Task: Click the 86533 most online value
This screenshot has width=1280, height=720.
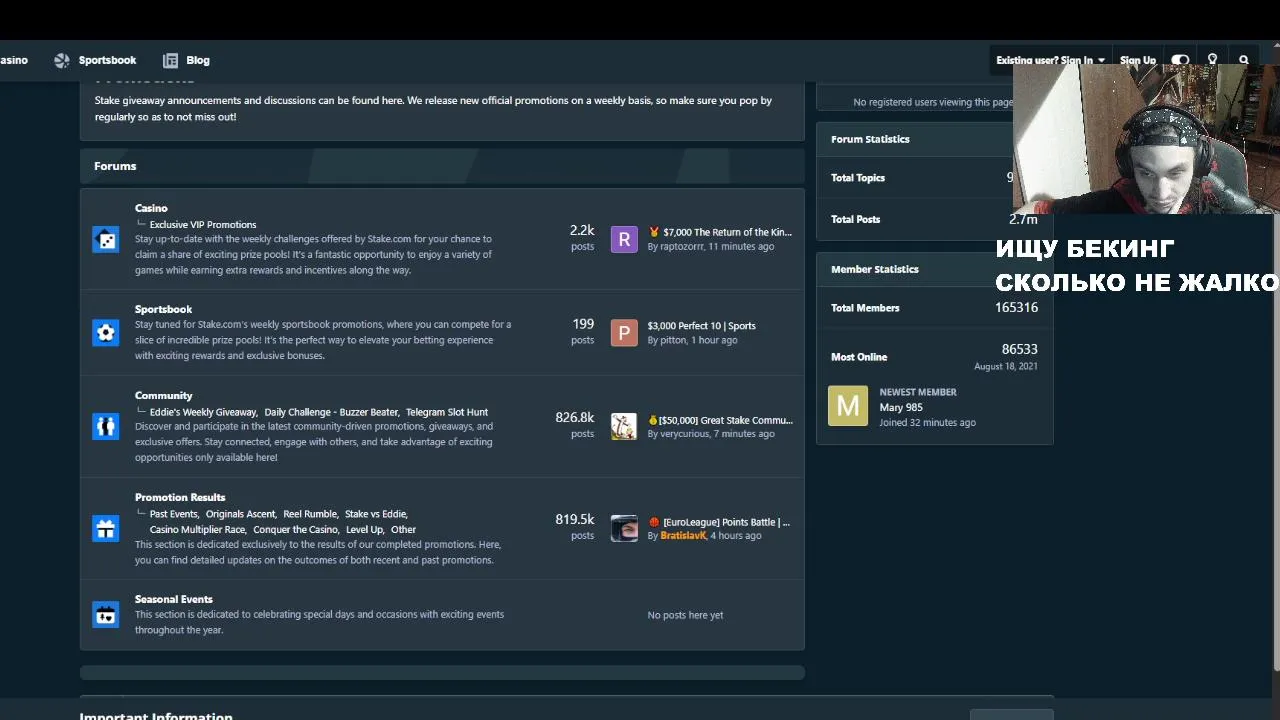Action: [x=1020, y=349]
